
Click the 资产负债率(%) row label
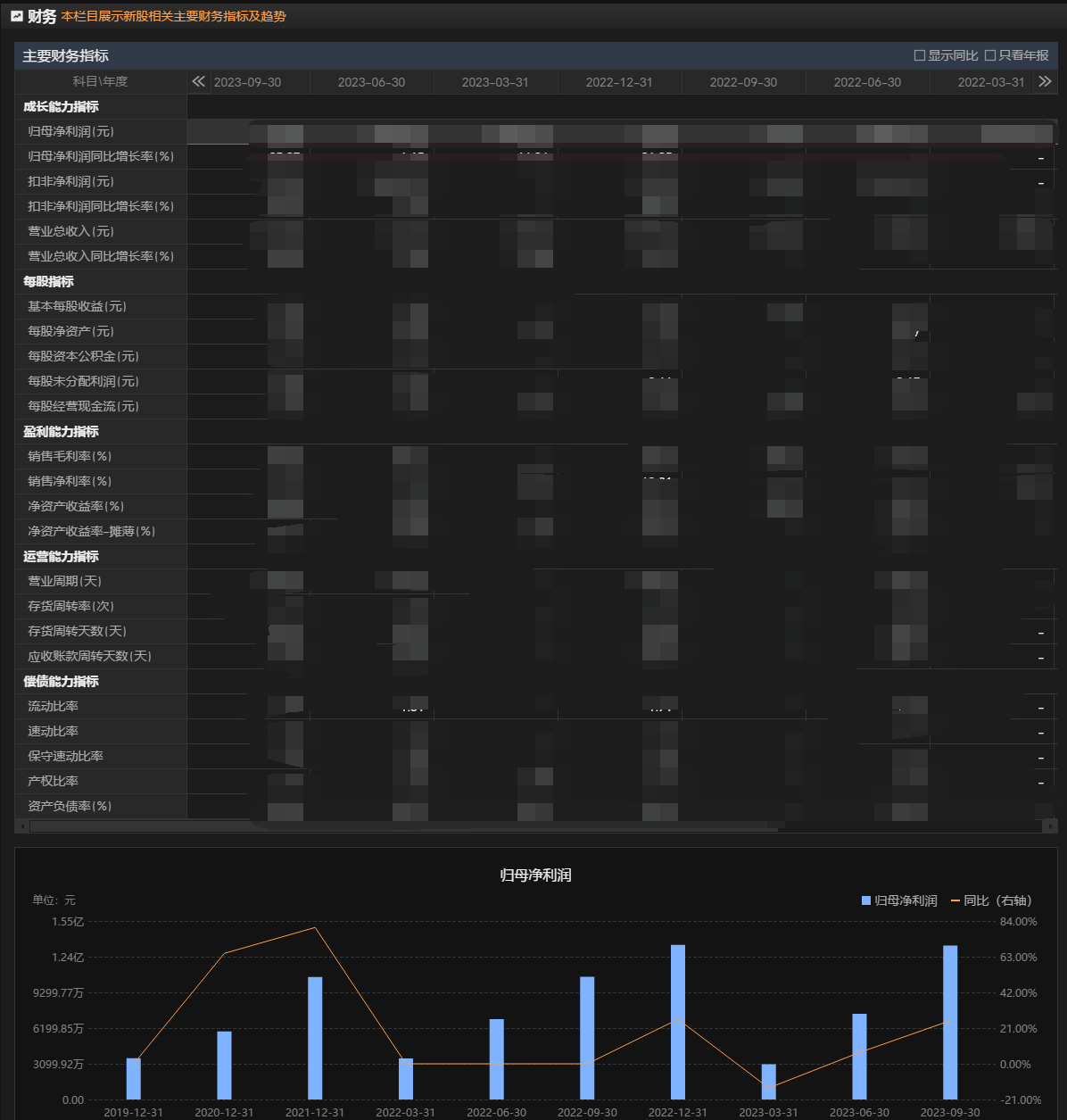coord(70,806)
